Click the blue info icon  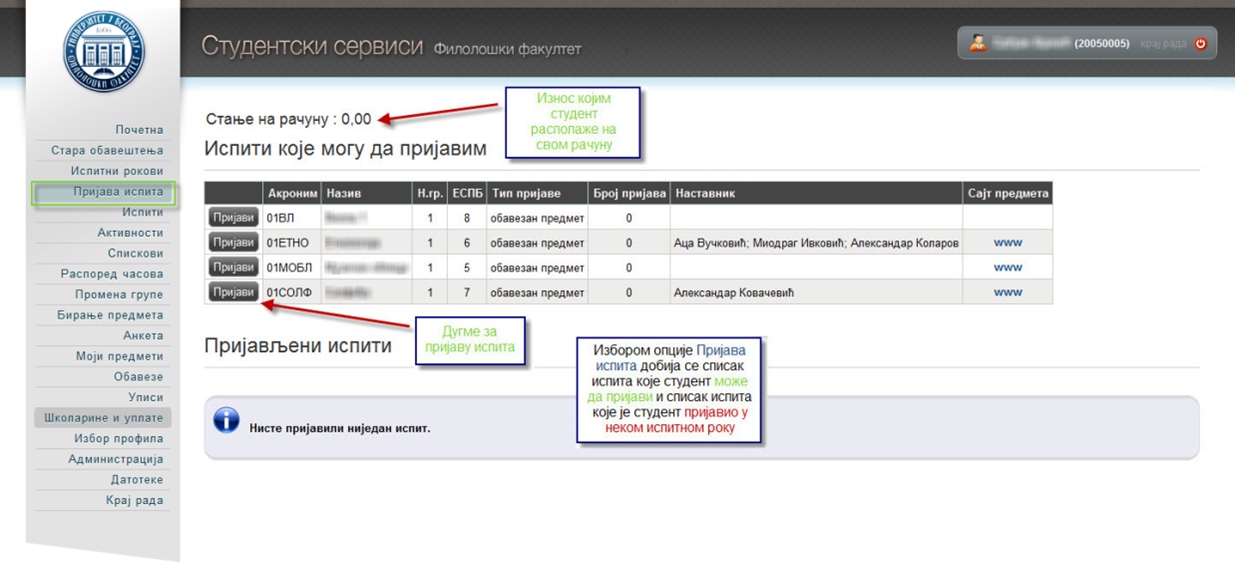(x=227, y=420)
